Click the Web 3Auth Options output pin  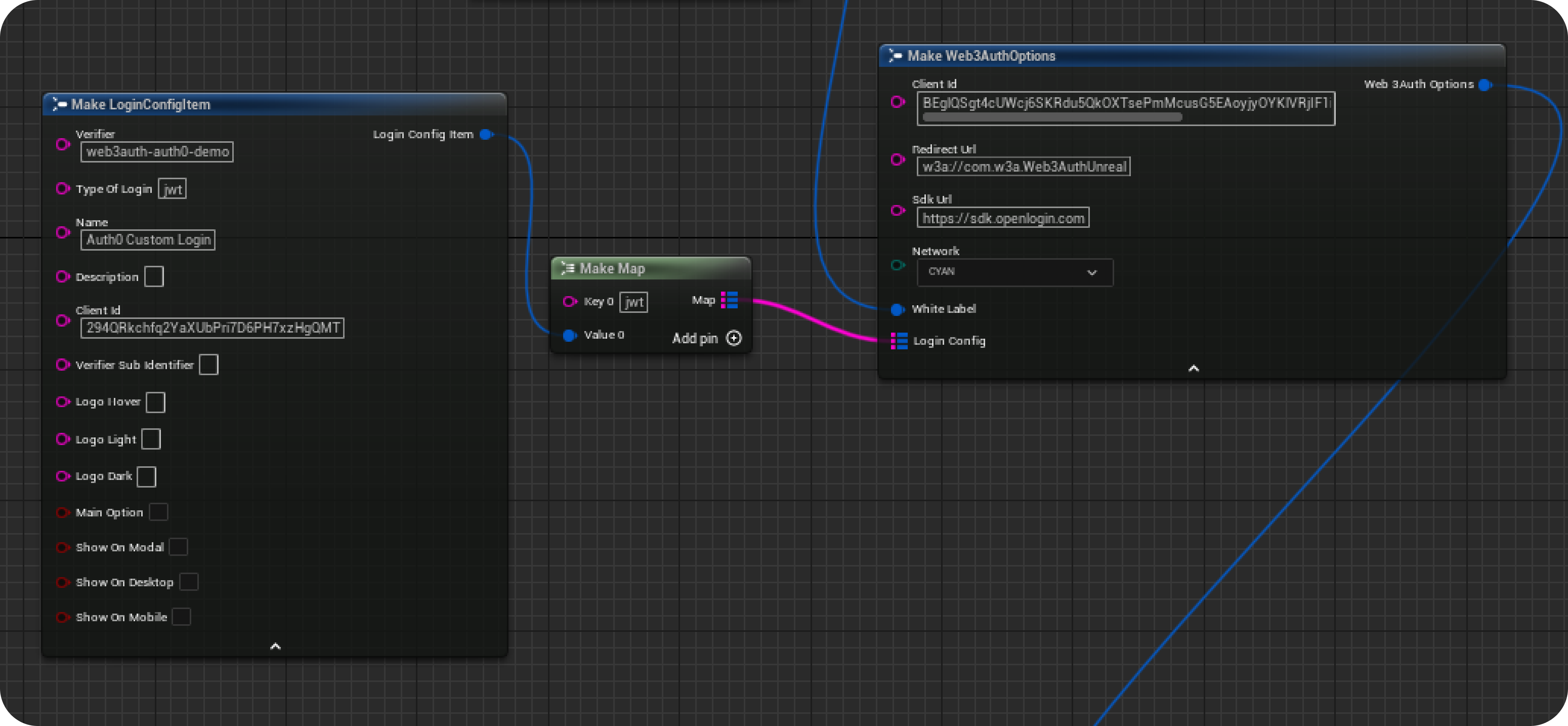pos(1483,85)
